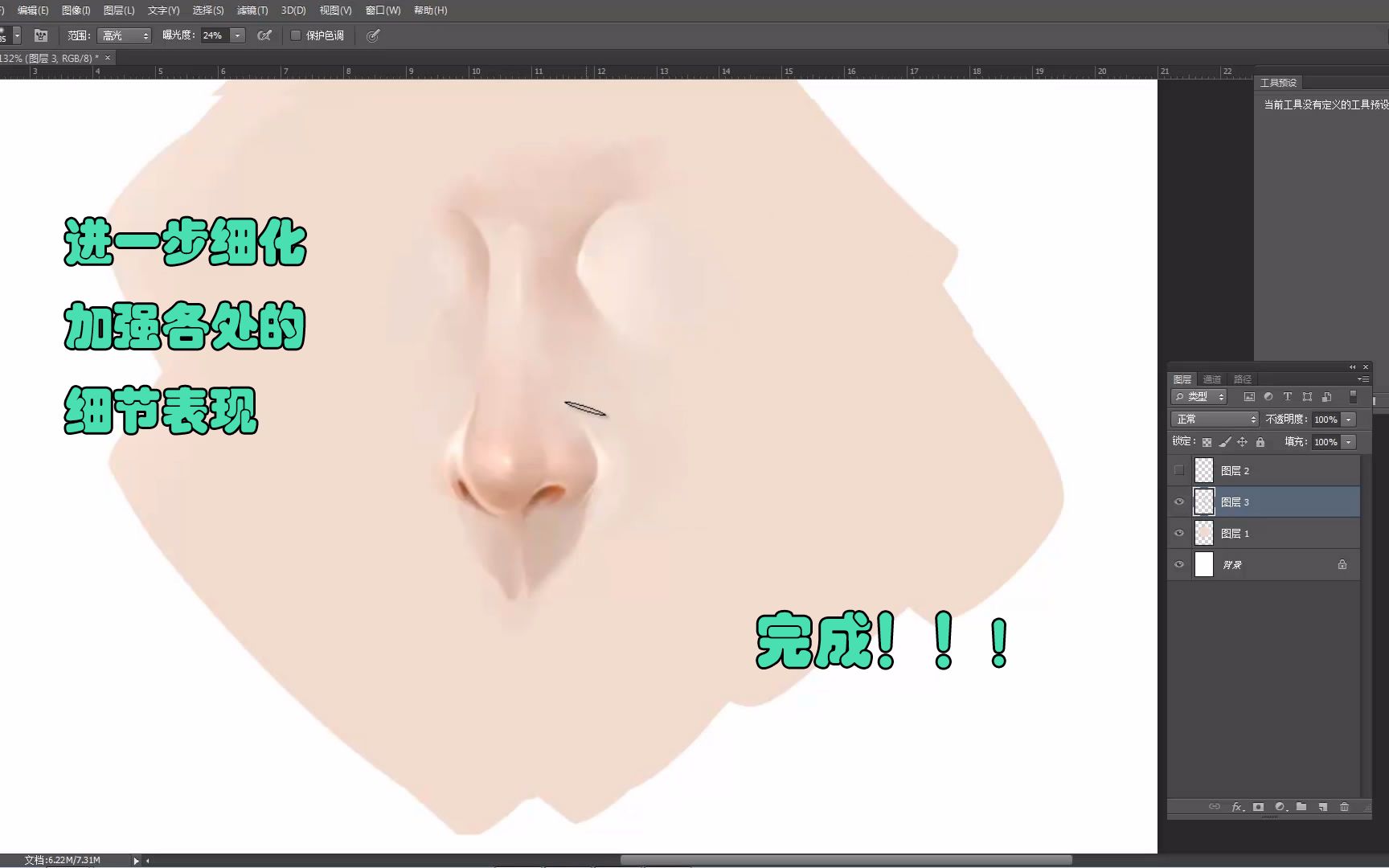Screen dimensions: 1389x868
Task: Click the status bar info arrow
Action: [136, 861]
